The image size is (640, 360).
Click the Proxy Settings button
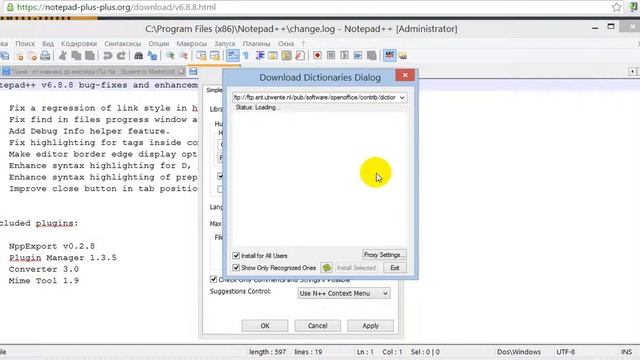click(x=384, y=255)
